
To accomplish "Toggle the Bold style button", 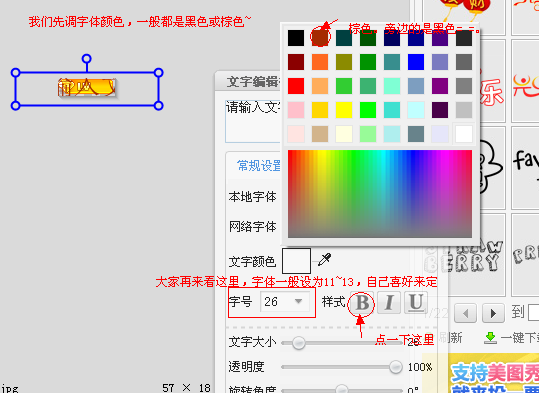I will (362, 303).
